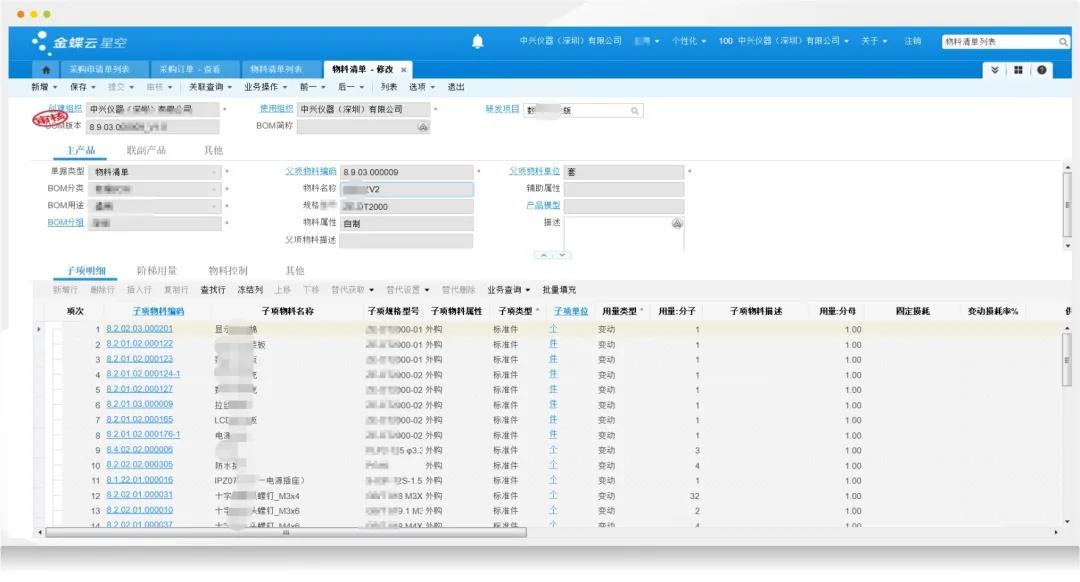This screenshot has height=582, width=1080.
Task: Open the four-square grid icon
Action: [1018, 70]
